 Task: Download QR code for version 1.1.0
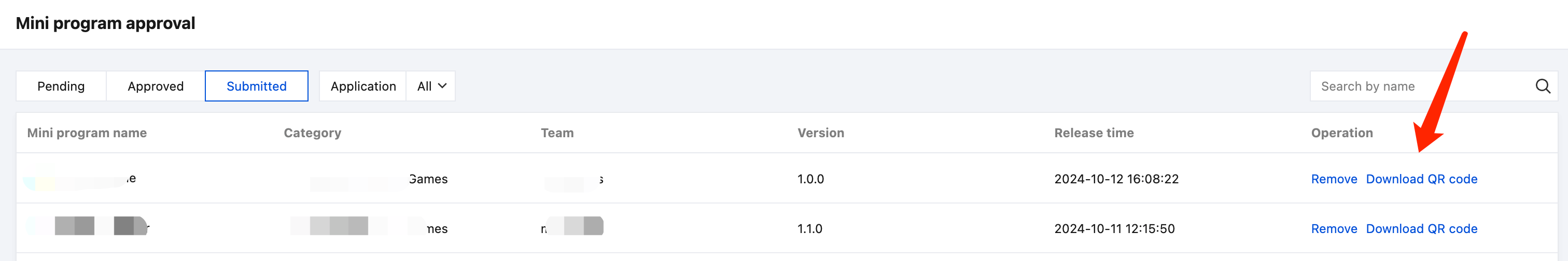tap(1421, 229)
